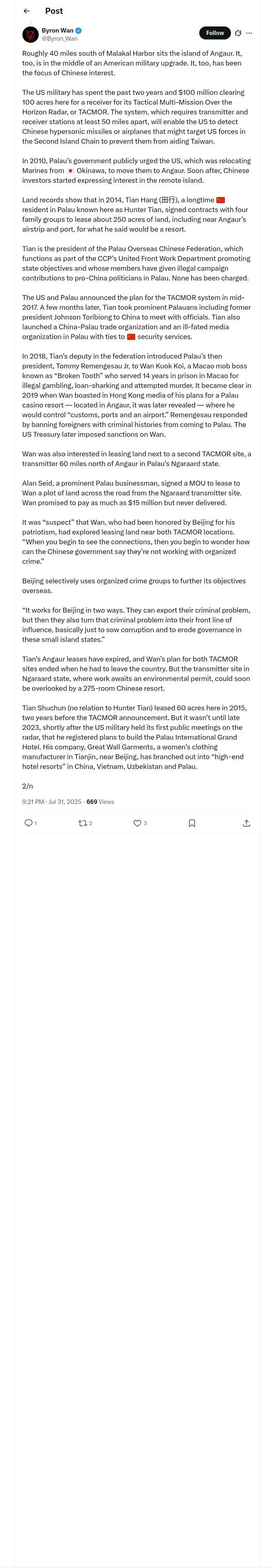Click the Japan flag emoji before Okinawa
Viewport: 275px width, 1568px height.
point(71,171)
